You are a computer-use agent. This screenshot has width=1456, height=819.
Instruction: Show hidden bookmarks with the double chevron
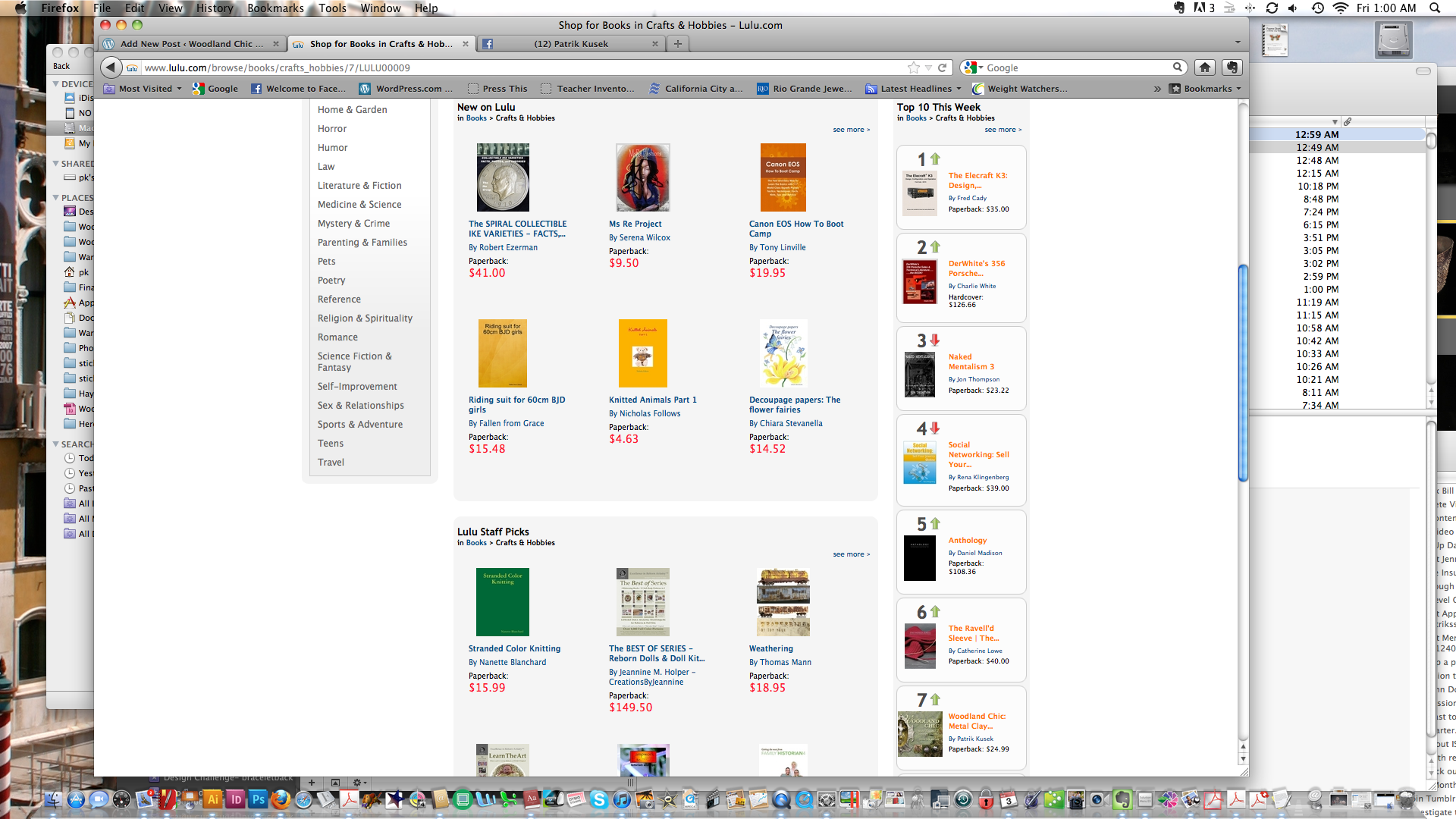point(1157,89)
